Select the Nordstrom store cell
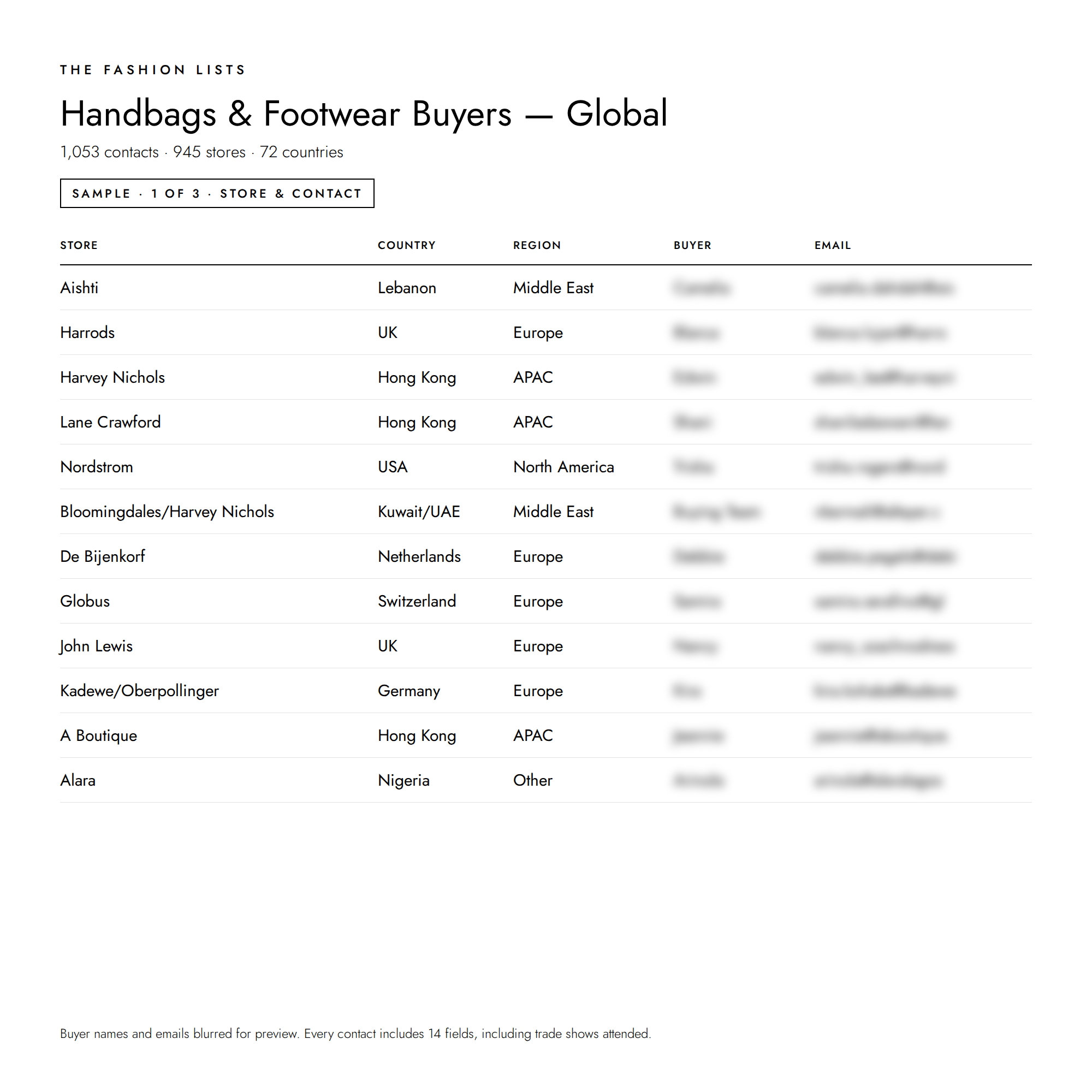Image resolution: width=1092 pixels, height=1092 pixels. pyautogui.click(x=97, y=467)
